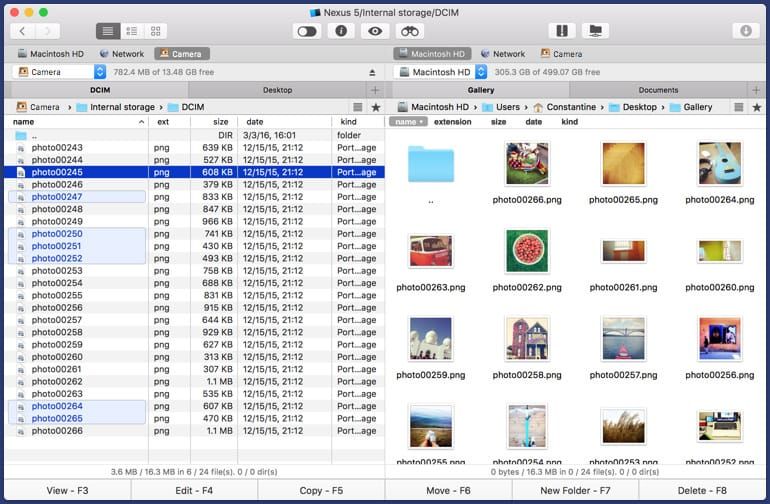Switch to the Desktop tab in left panel
Image resolution: width=770 pixels, height=504 pixels.
click(277, 90)
